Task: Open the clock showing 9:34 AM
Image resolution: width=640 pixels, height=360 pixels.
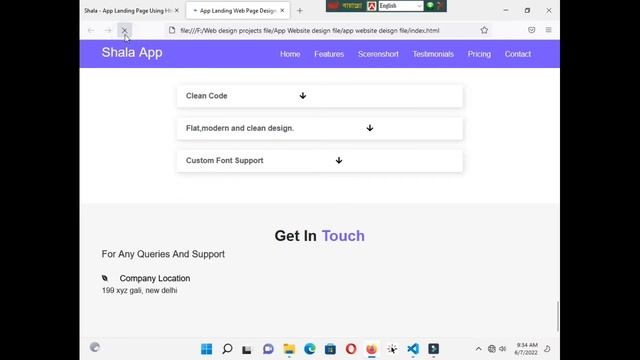Action: [x=526, y=349]
